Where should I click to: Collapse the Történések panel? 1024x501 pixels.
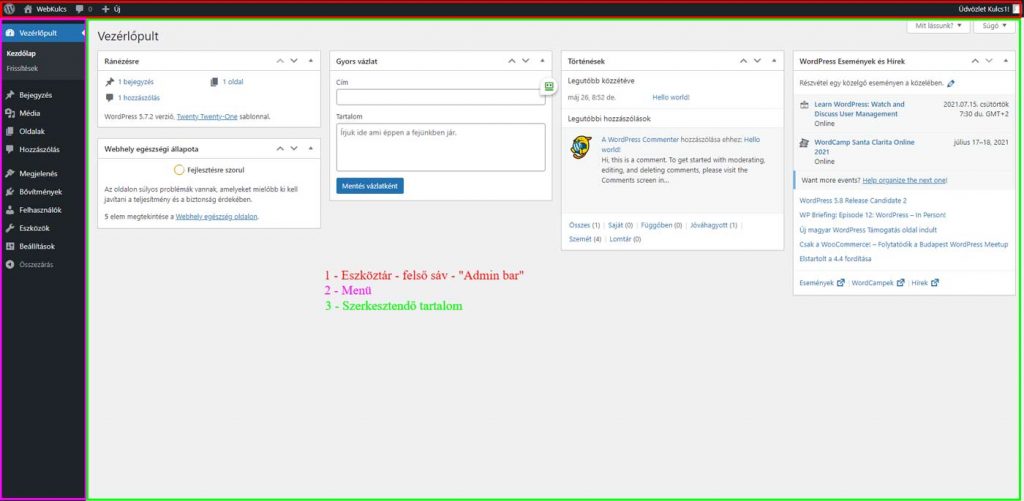[x=774, y=61]
